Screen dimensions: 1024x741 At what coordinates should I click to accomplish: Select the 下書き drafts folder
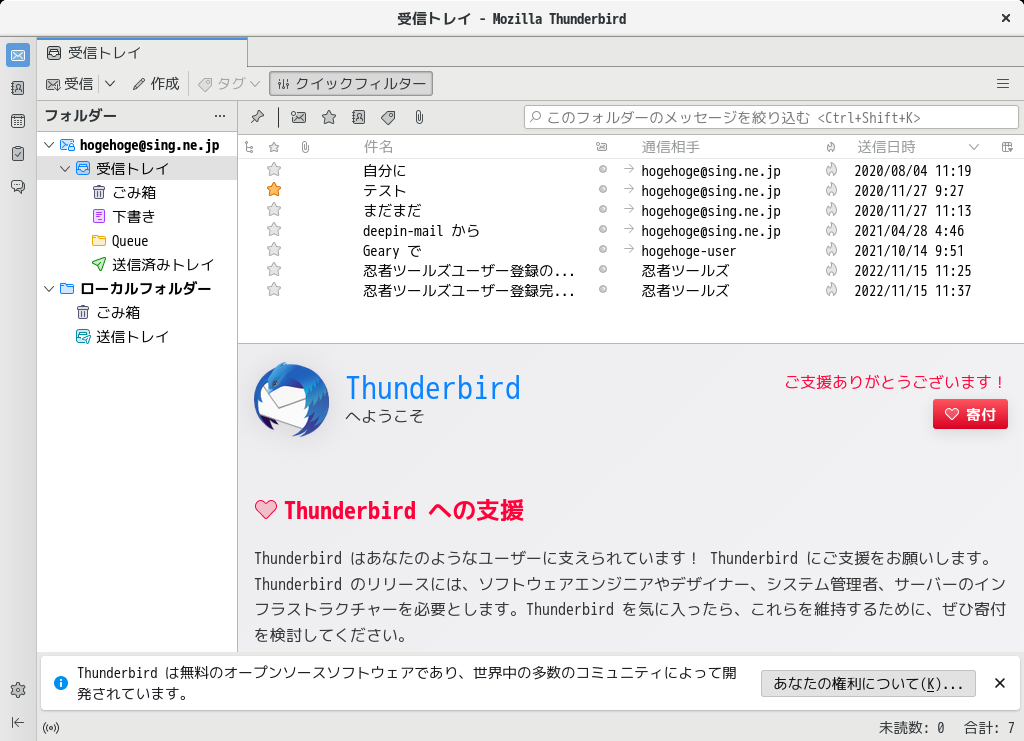pos(134,216)
